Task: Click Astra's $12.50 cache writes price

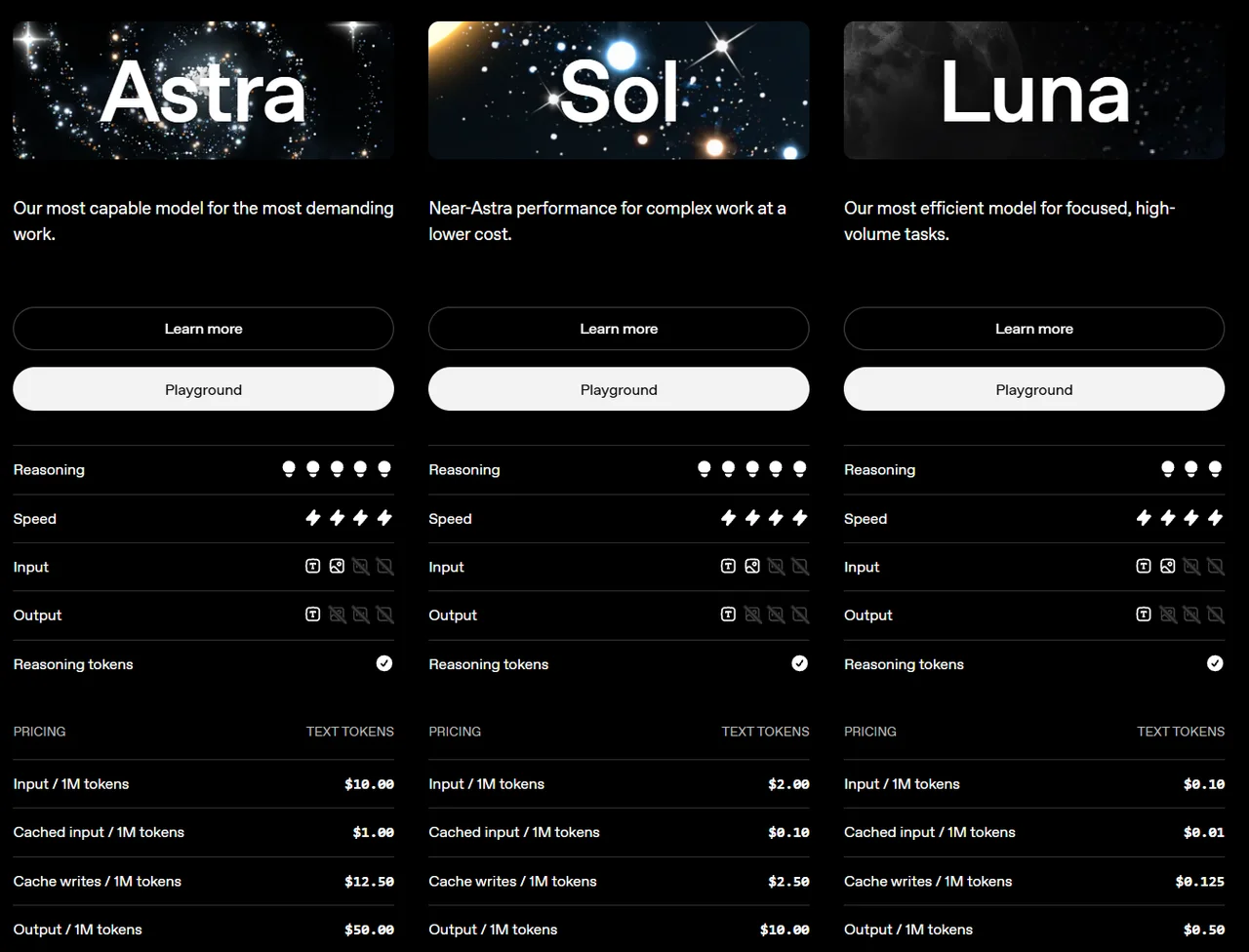Action: [369, 881]
